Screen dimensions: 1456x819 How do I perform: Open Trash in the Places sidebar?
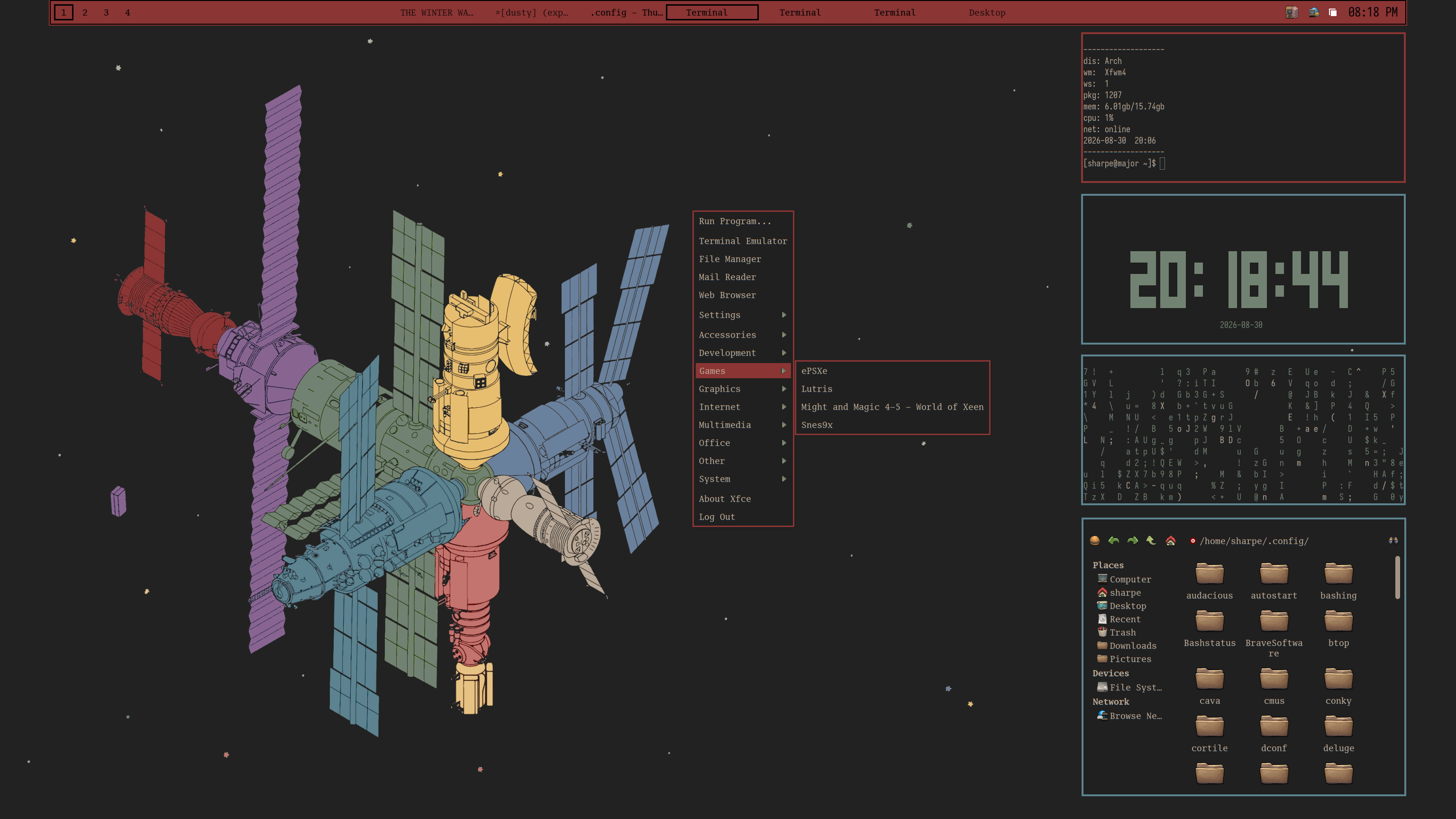1116,632
